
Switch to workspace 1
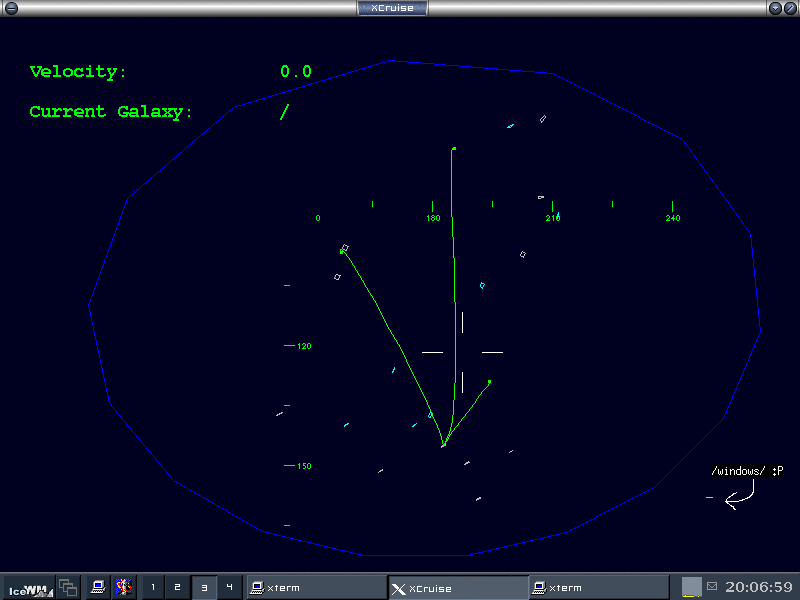(153, 588)
